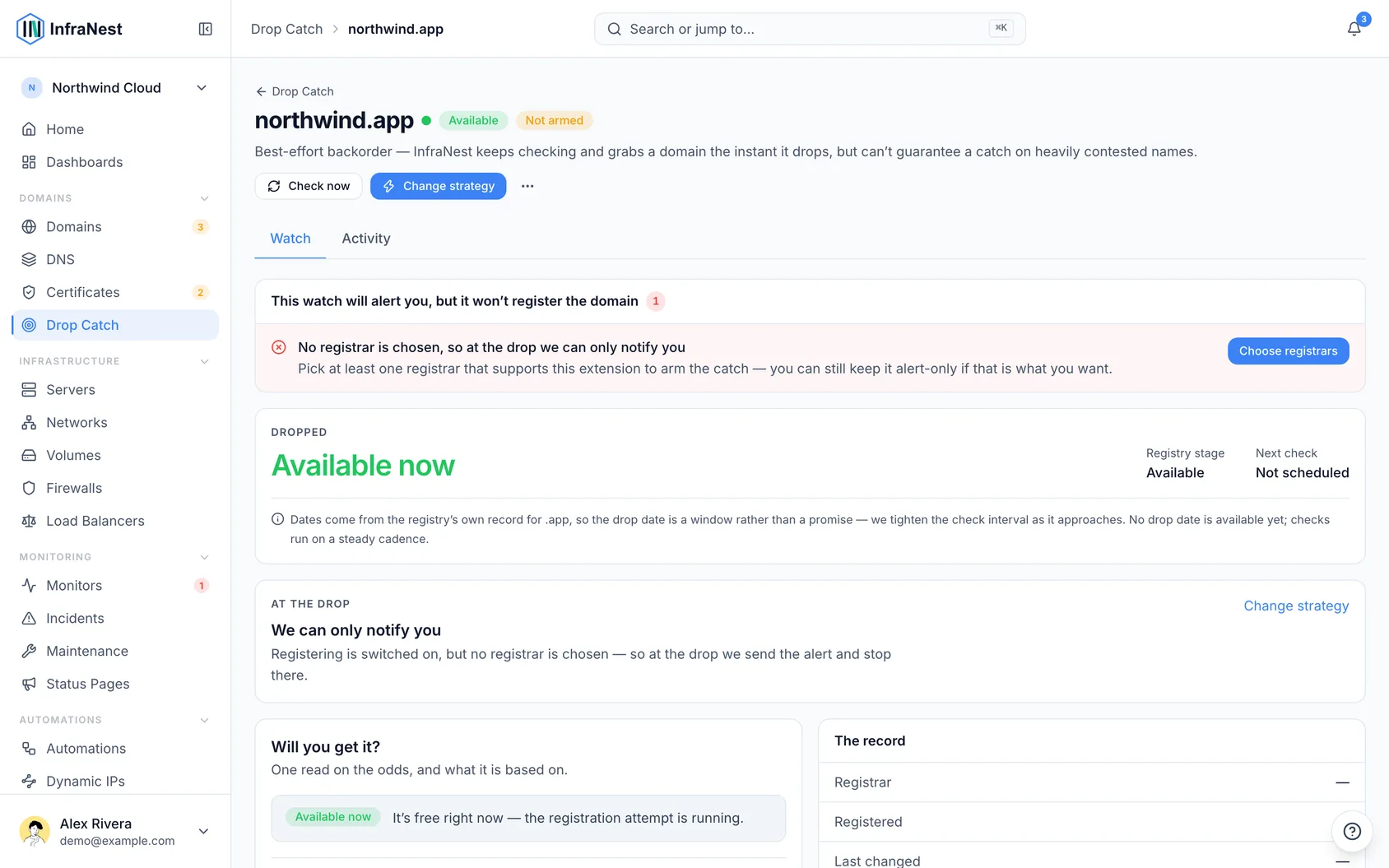1389x868 pixels.
Task: Focus the Search or jump to field
Action: [810, 29]
